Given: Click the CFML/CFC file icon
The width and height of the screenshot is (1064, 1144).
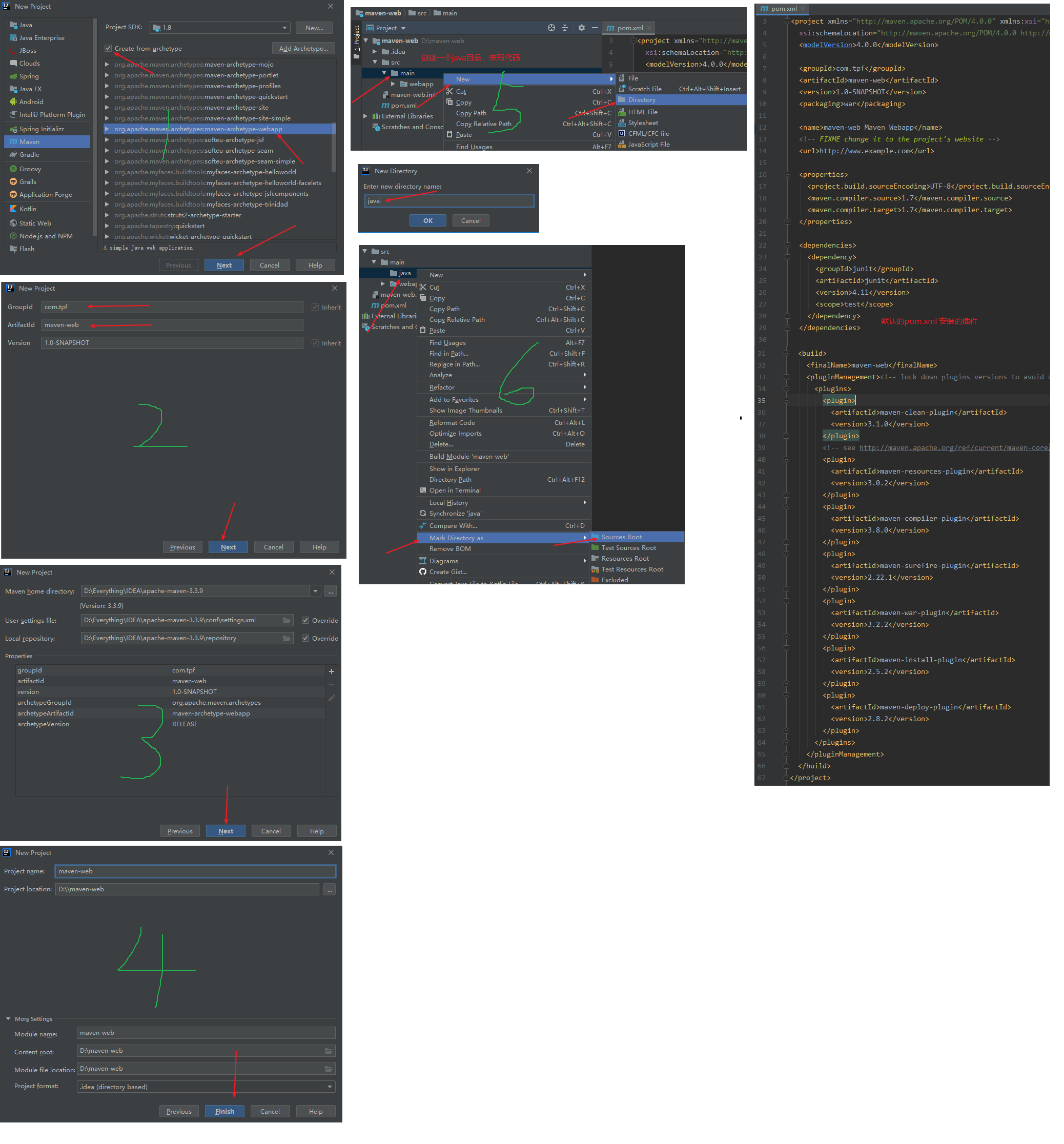Looking at the screenshot, I should 622,133.
